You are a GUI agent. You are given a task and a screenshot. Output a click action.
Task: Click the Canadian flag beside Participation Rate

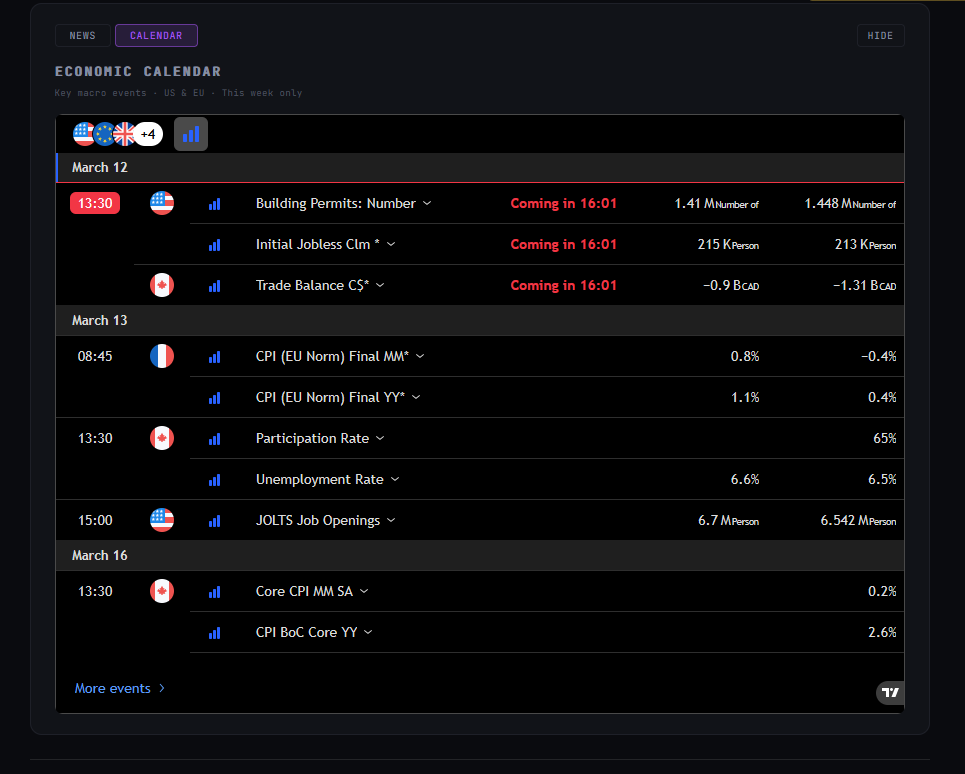point(161,438)
